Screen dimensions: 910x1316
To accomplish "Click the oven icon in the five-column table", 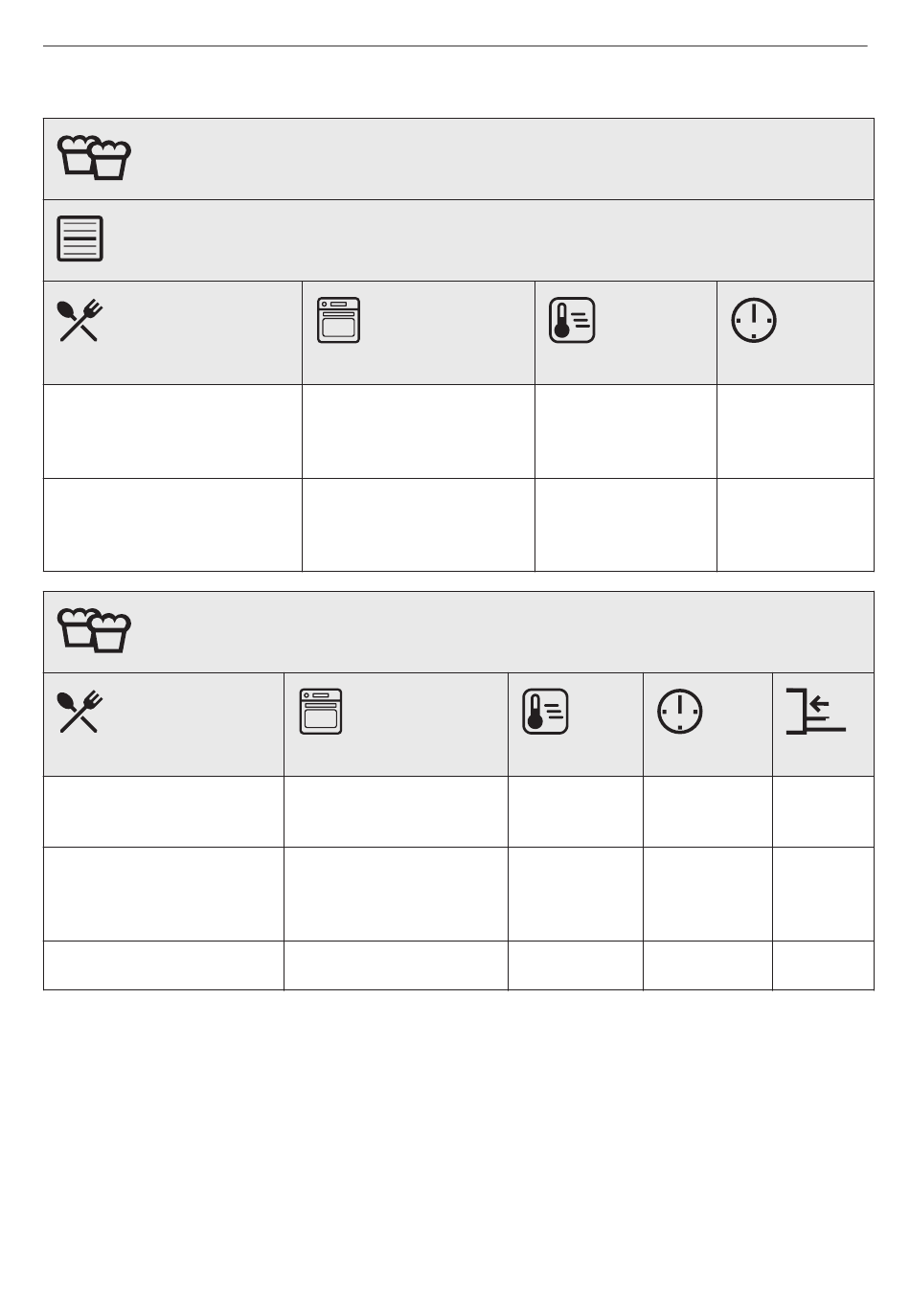I will click(x=321, y=712).
